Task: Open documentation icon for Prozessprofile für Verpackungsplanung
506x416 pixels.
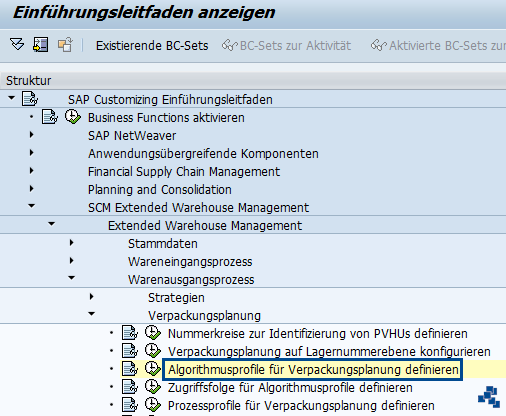Action: [x=130, y=405]
